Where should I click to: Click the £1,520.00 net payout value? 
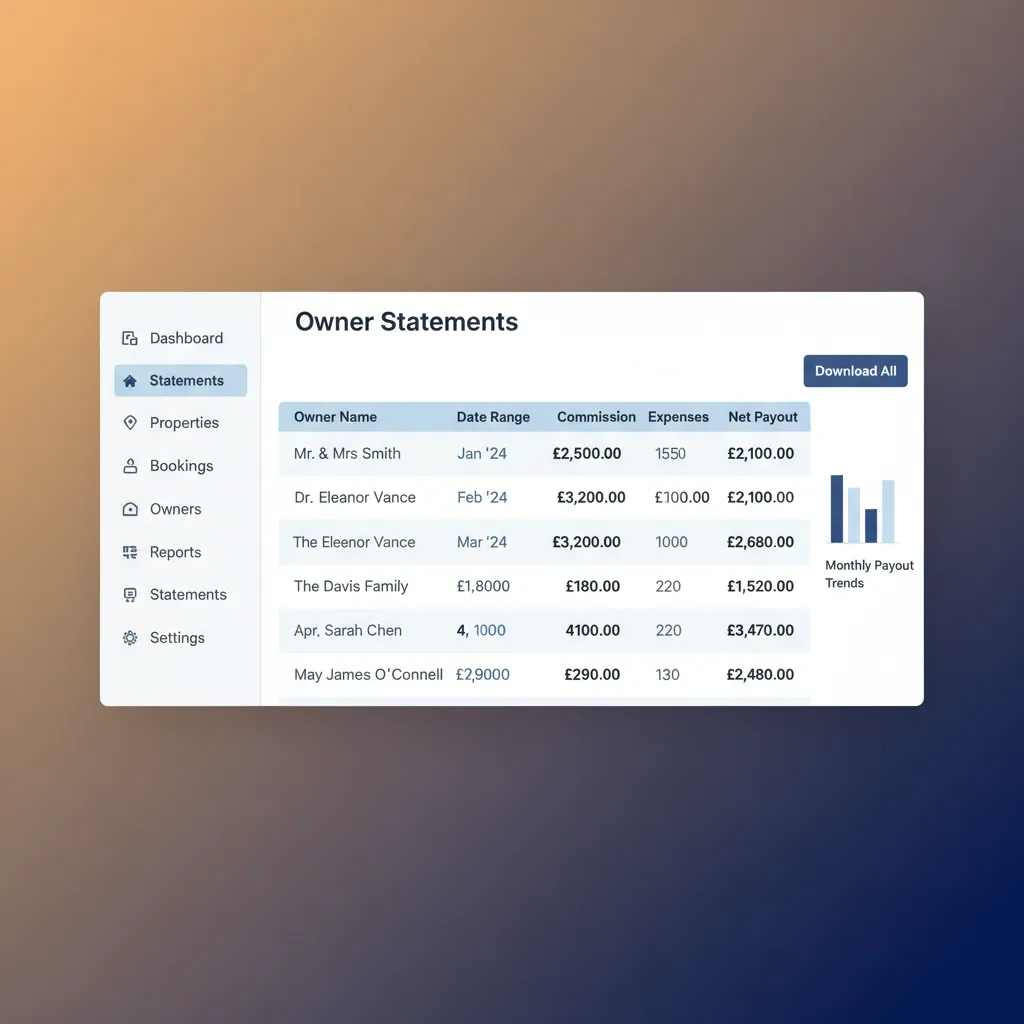[x=760, y=586]
